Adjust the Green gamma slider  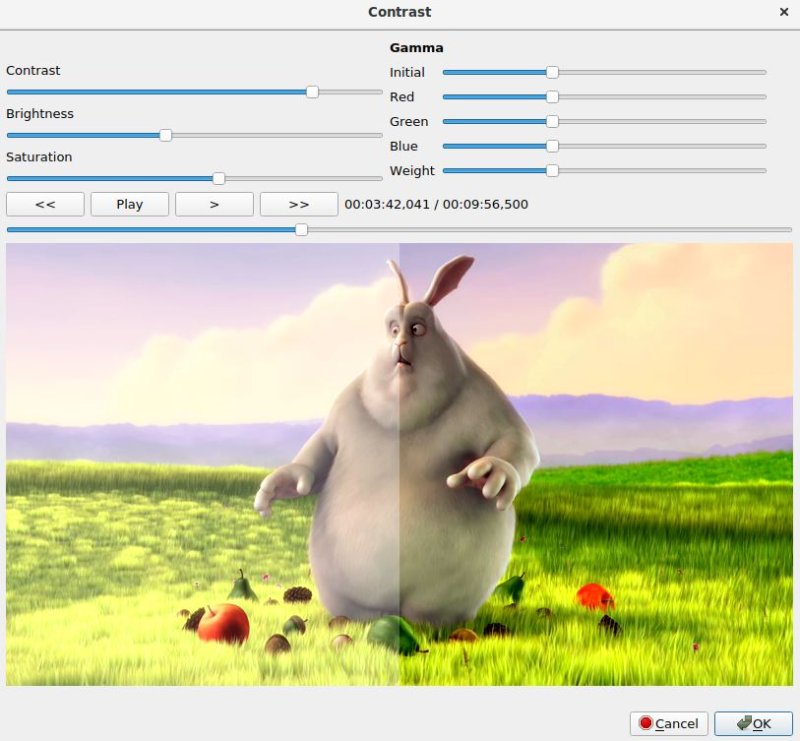pos(553,120)
